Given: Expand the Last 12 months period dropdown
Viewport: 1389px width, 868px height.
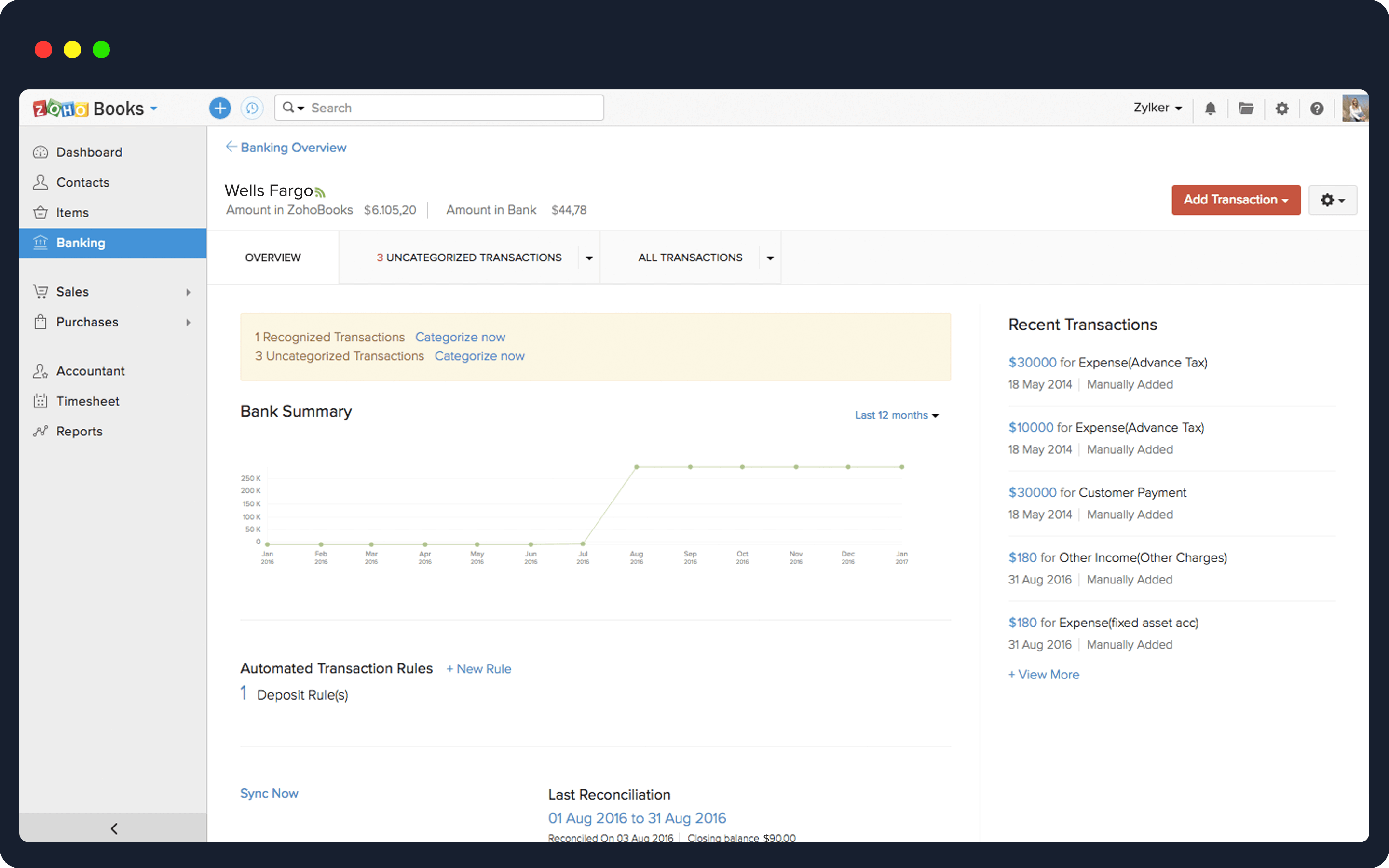Looking at the screenshot, I should (896, 415).
